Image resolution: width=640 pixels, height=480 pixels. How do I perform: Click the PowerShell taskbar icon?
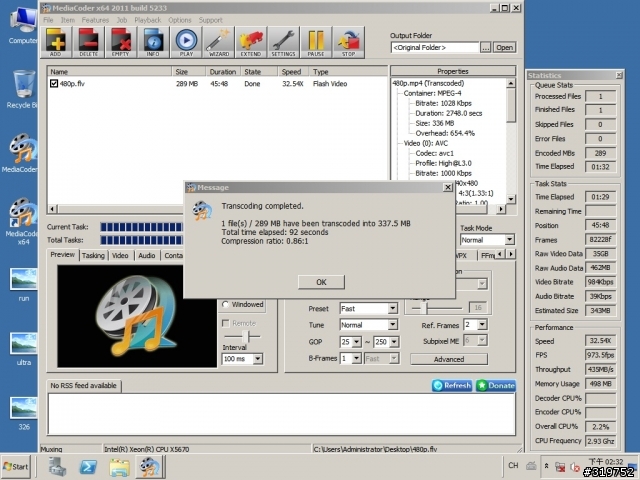point(88,467)
